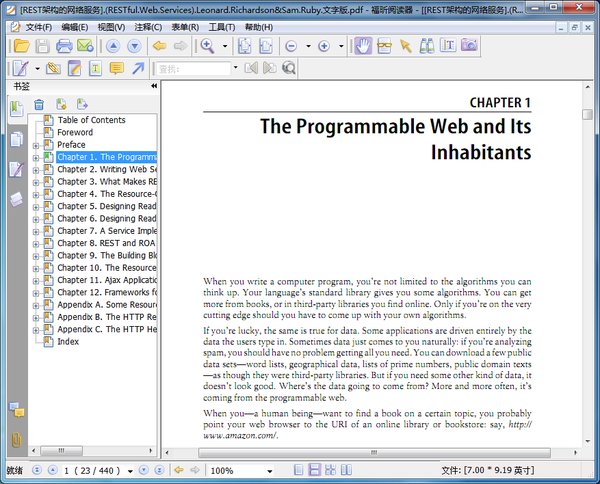The height and width of the screenshot is (484, 600).
Task: Open the Attachments paperclip panel
Action: (16, 440)
